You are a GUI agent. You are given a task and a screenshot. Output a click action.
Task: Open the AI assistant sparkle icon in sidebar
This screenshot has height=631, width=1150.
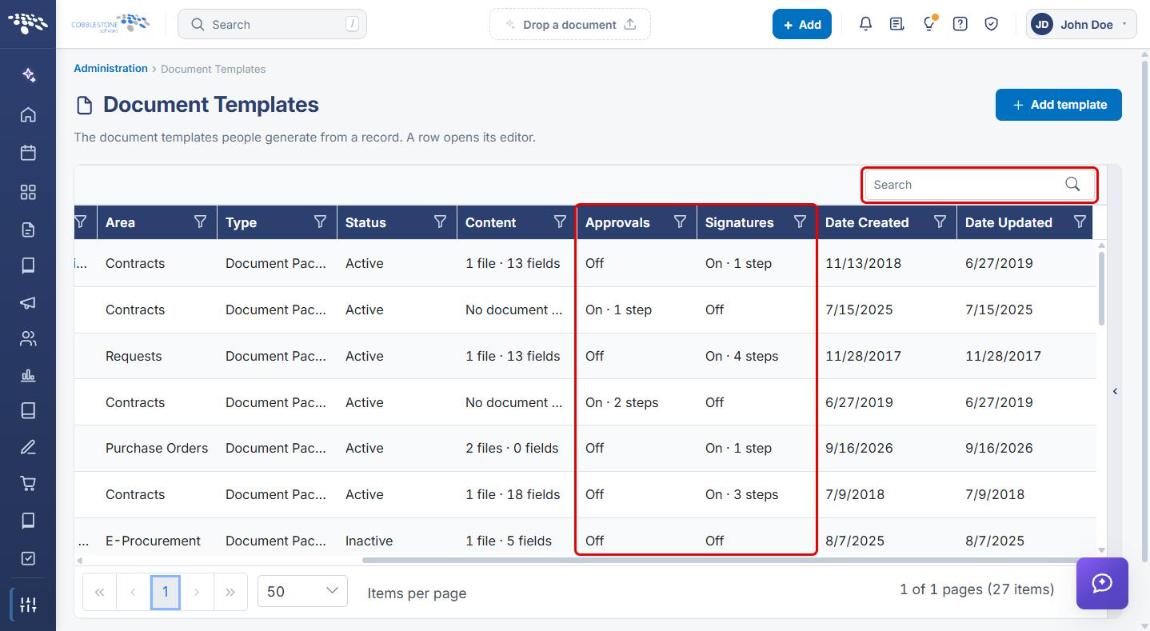(x=28, y=75)
